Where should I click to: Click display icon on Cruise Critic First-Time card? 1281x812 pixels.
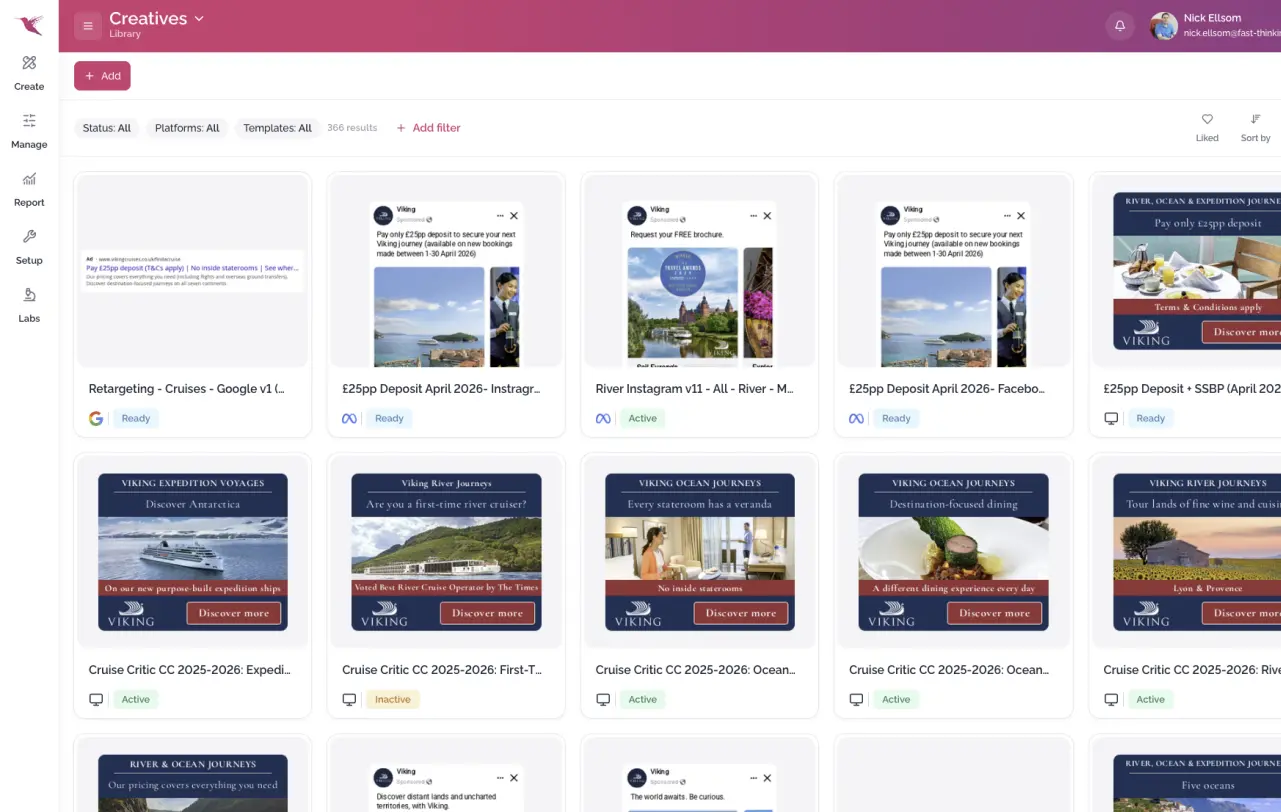pyautogui.click(x=350, y=699)
